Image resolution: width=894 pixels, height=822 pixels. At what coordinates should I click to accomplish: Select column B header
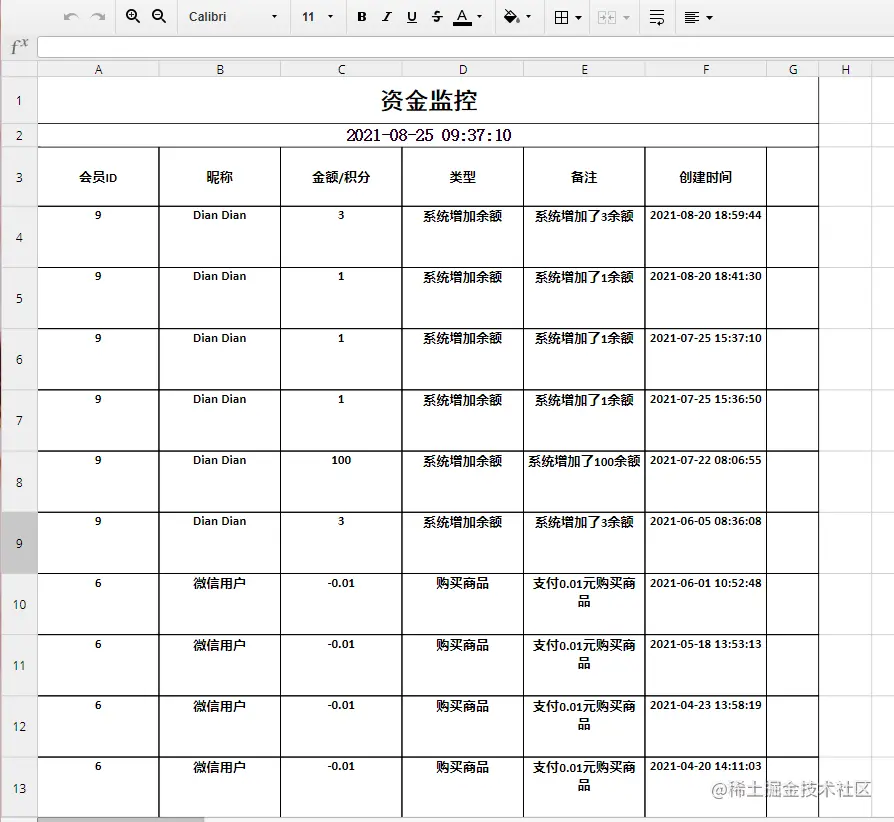coord(220,70)
